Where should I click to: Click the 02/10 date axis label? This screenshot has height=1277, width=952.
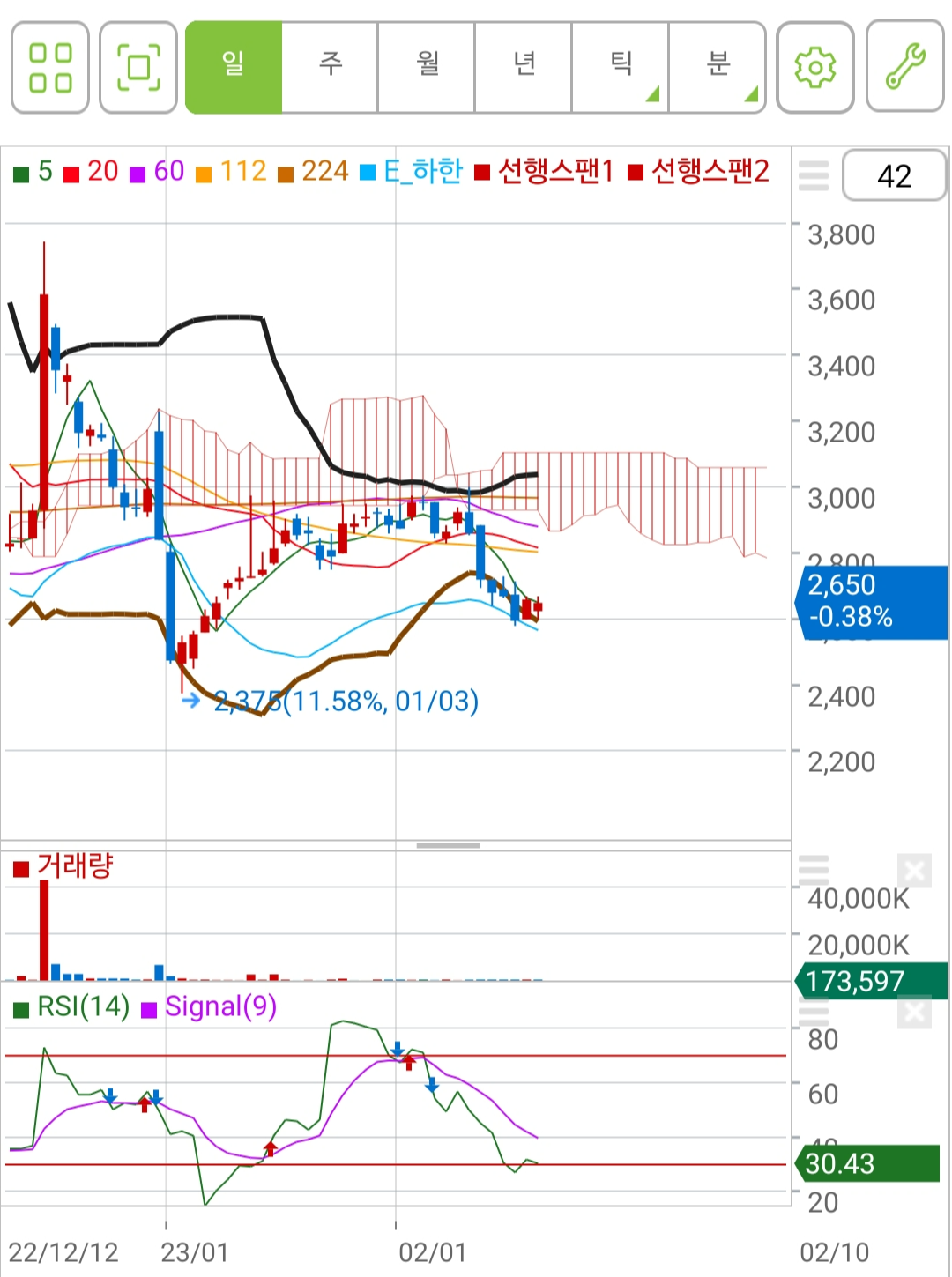coord(834,1252)
